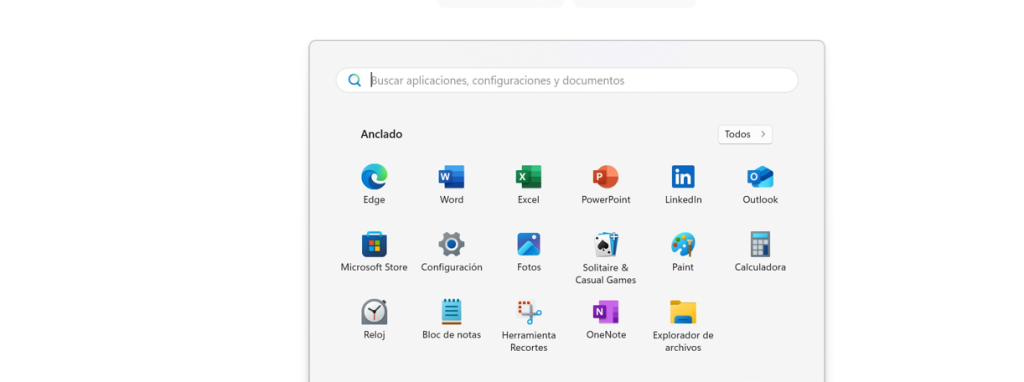The image size is (1024, 382).
Task: Open Solitaire & Casual Games
Action: pyautogui.click(x=605, y=245)
